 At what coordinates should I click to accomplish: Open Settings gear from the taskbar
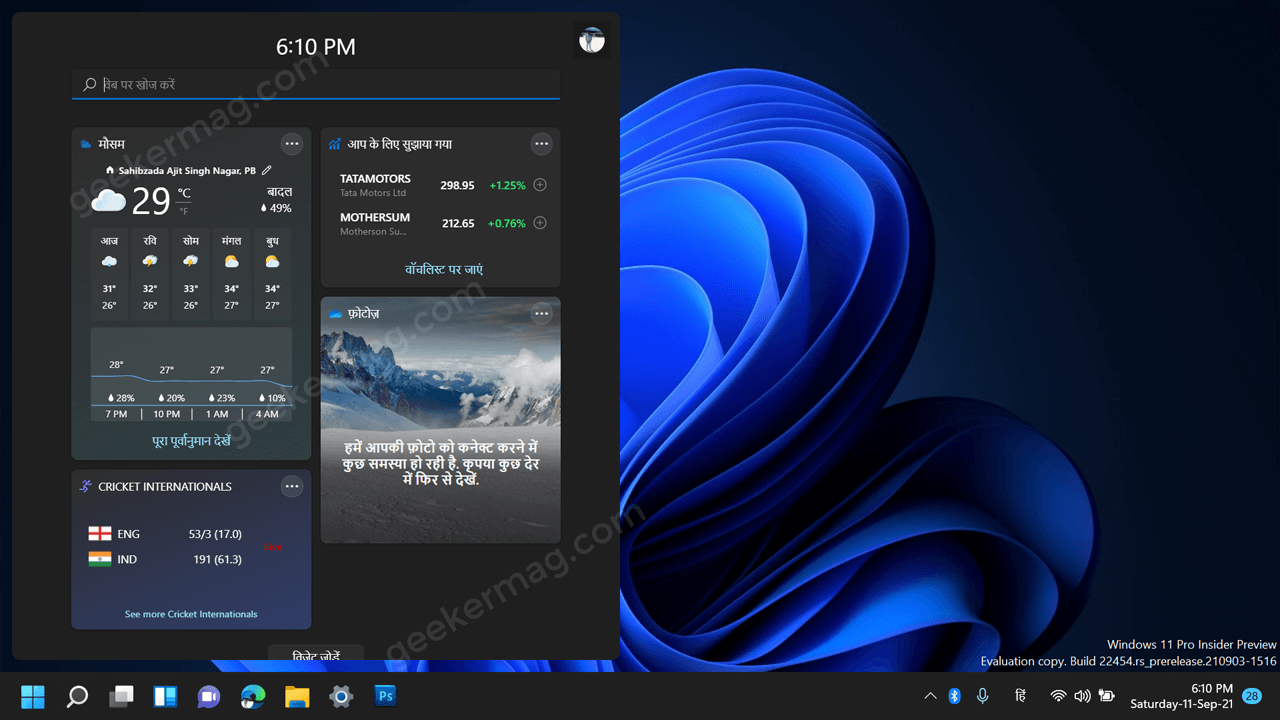(x=341, y=696)
